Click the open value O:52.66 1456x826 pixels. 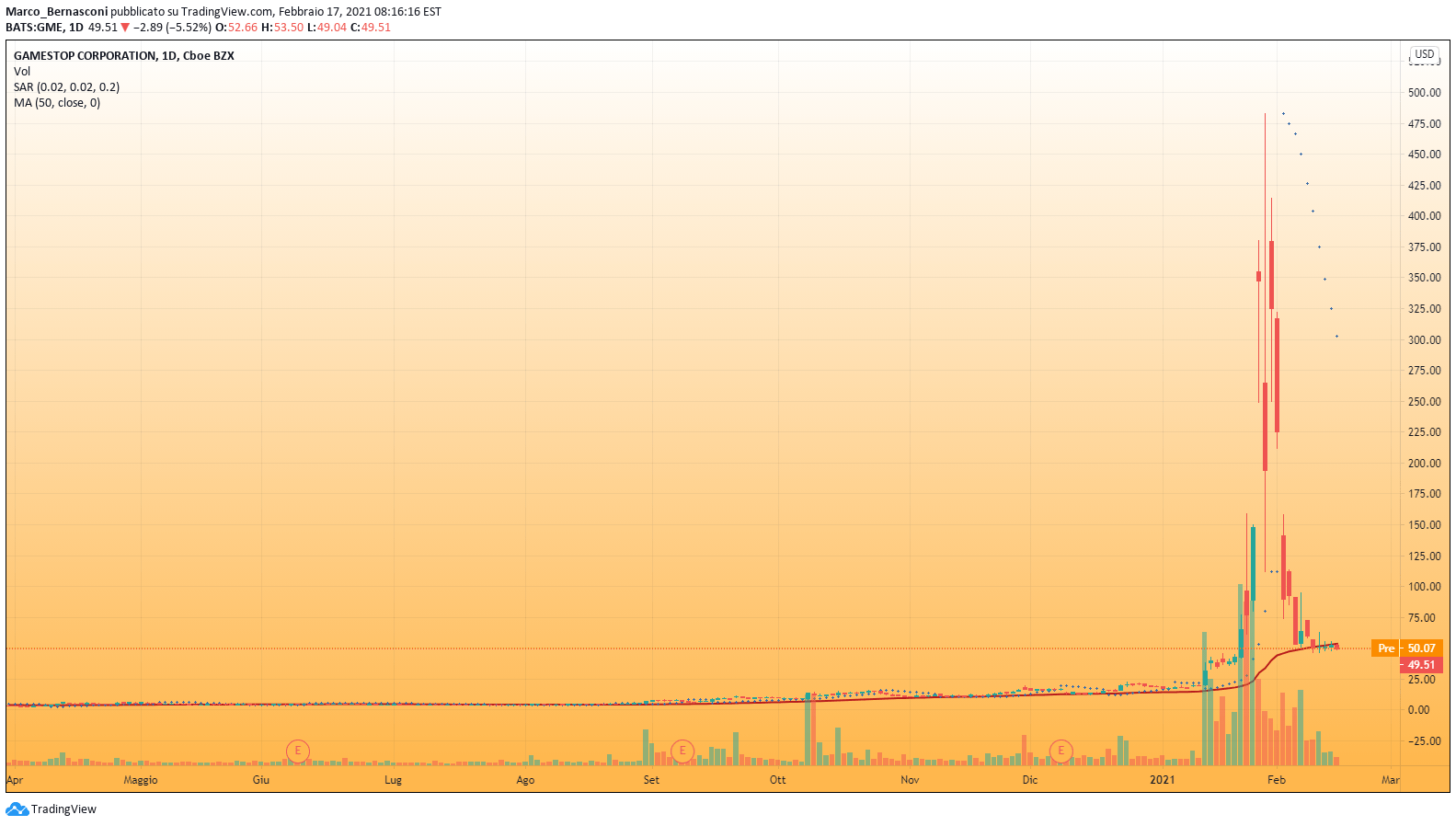coord(236,28)
